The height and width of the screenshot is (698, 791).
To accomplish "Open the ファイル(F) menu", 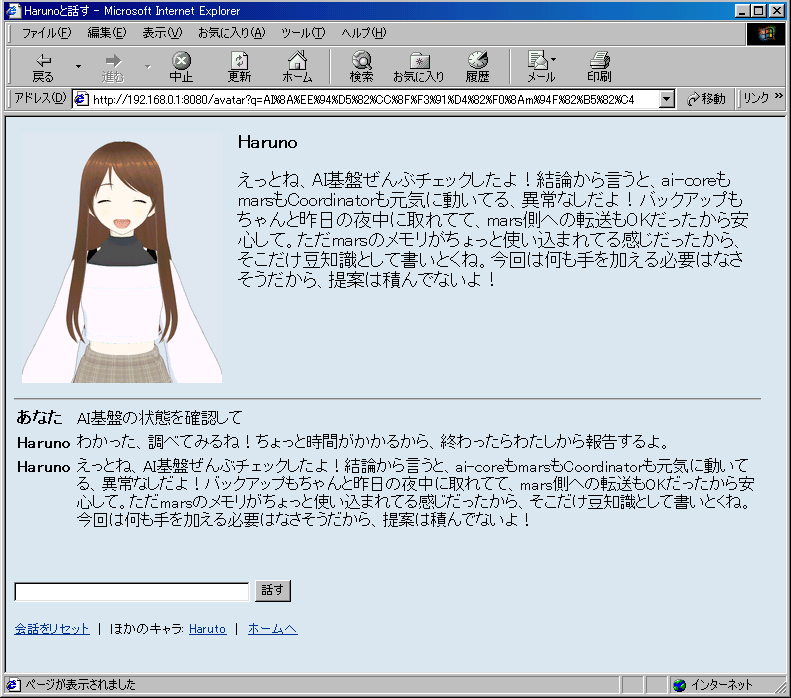I will click(46, 33).
